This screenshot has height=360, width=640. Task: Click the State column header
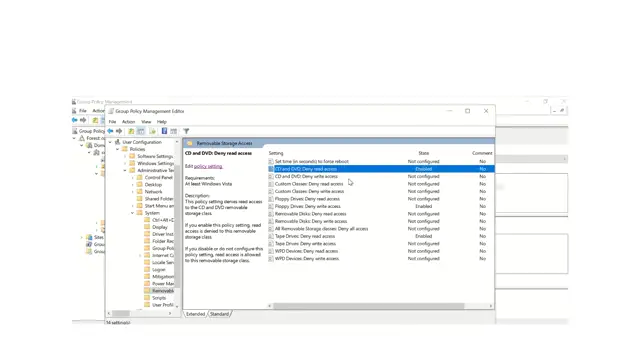424,153
